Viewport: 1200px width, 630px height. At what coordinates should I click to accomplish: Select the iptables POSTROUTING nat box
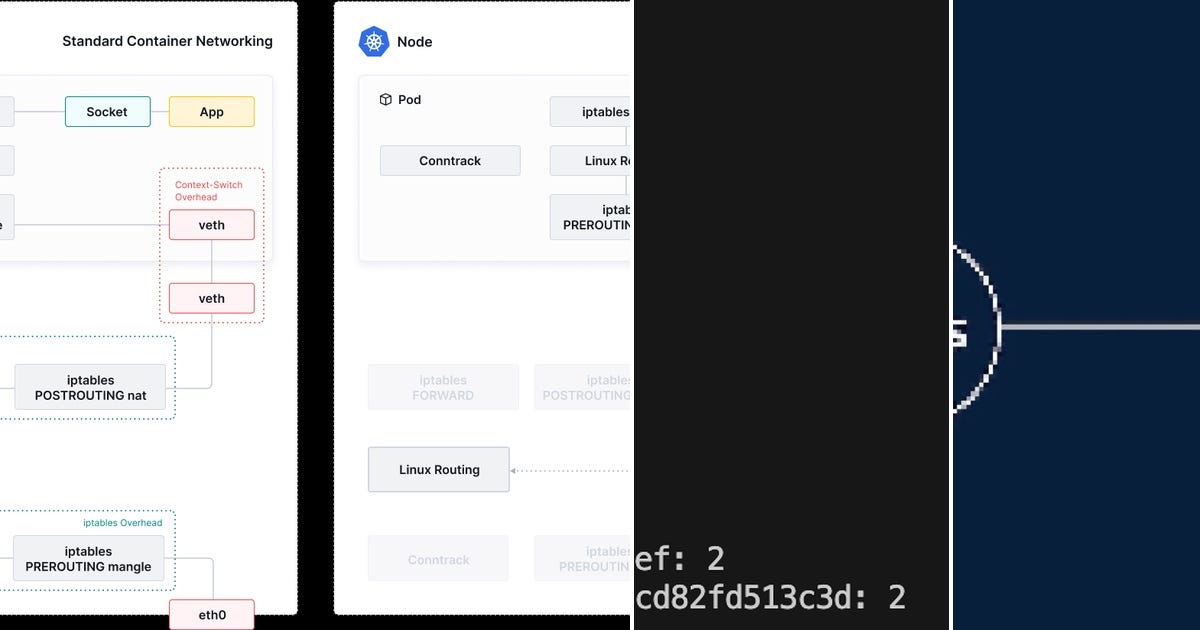click(90, 387)
